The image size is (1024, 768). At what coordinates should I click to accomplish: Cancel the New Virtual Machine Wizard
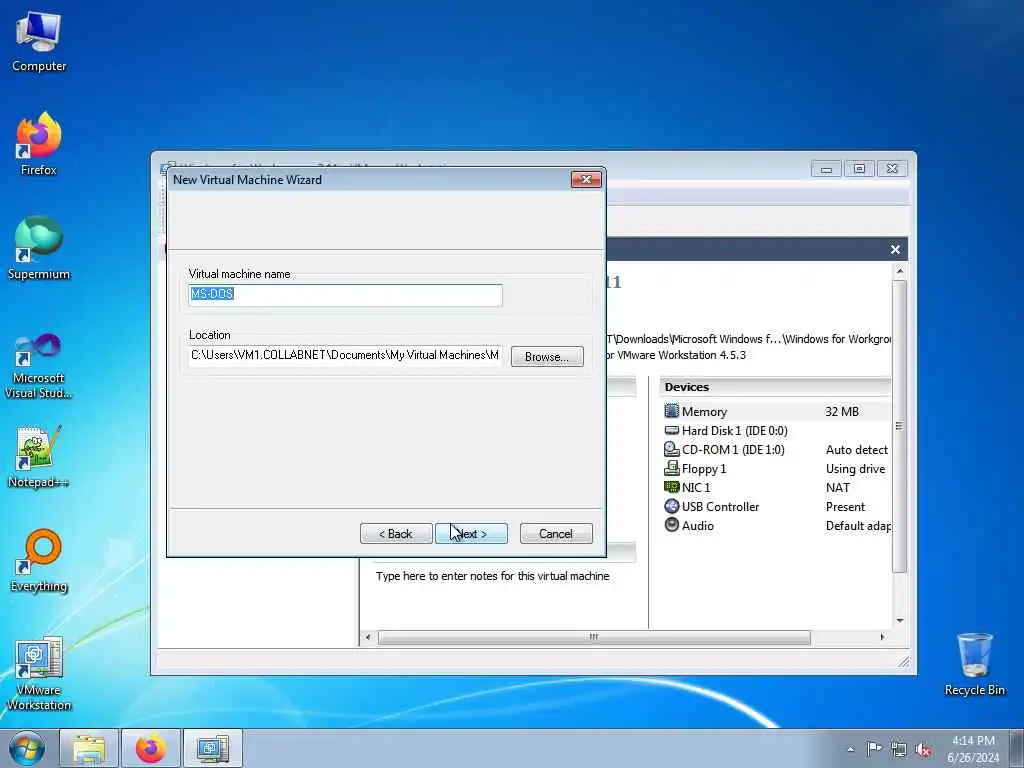pos(556,534)
